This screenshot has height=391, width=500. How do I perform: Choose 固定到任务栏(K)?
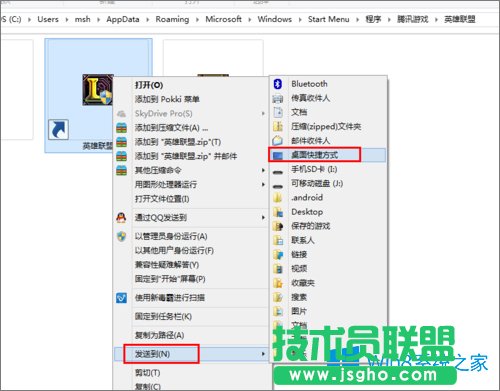pos(163,317)
